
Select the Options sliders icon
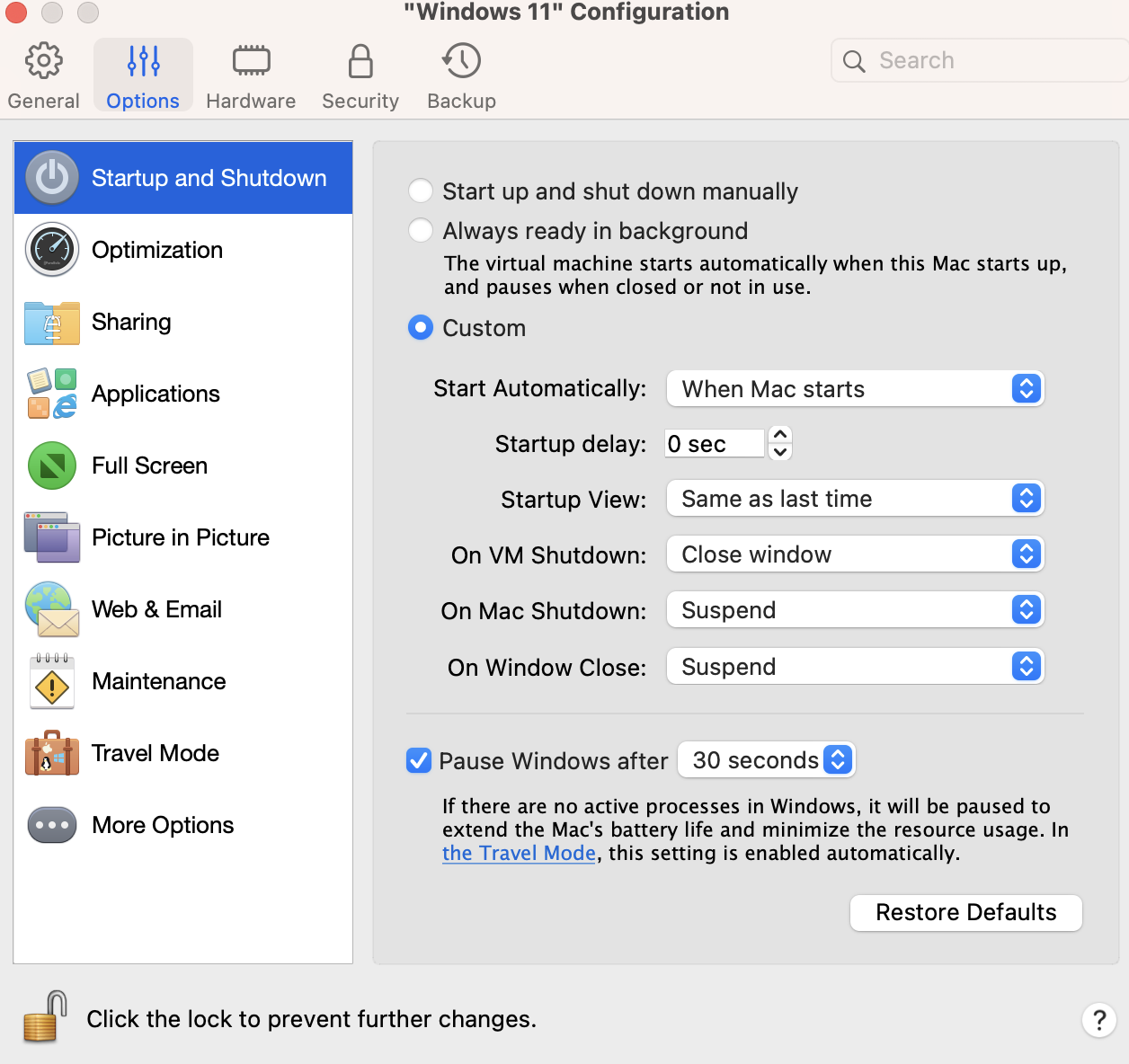coord(143,61)
